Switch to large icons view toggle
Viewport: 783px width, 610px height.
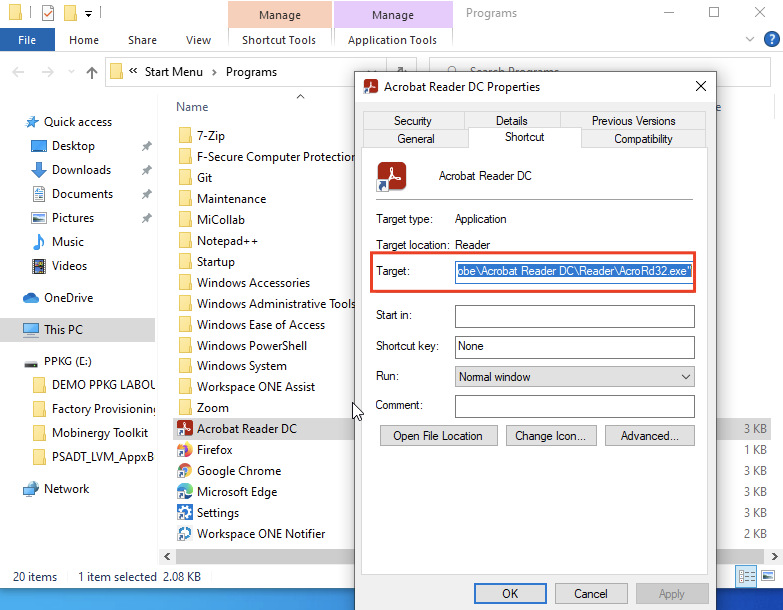tap(767, 576)
